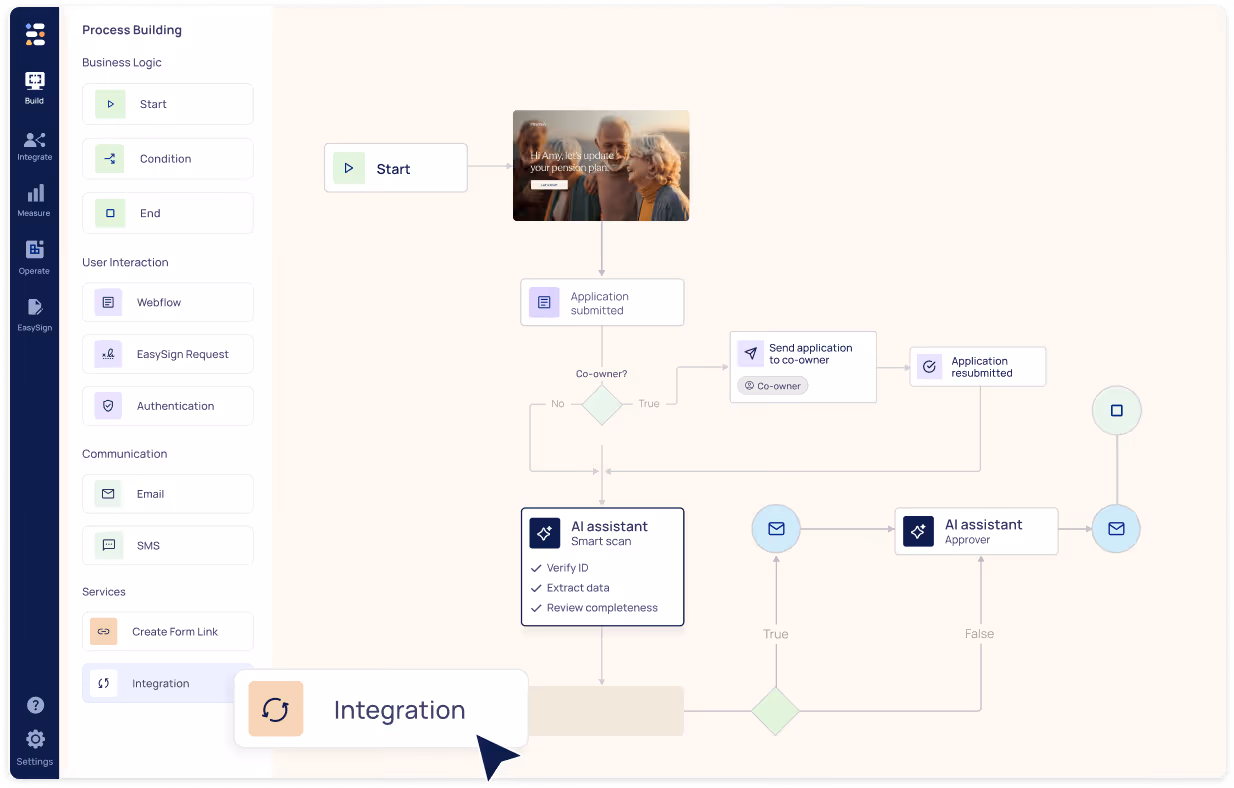Select the End block in the palette
The height and width of the screenshot is (788, 1234).
pyautogui.click(x=168, y=213)
